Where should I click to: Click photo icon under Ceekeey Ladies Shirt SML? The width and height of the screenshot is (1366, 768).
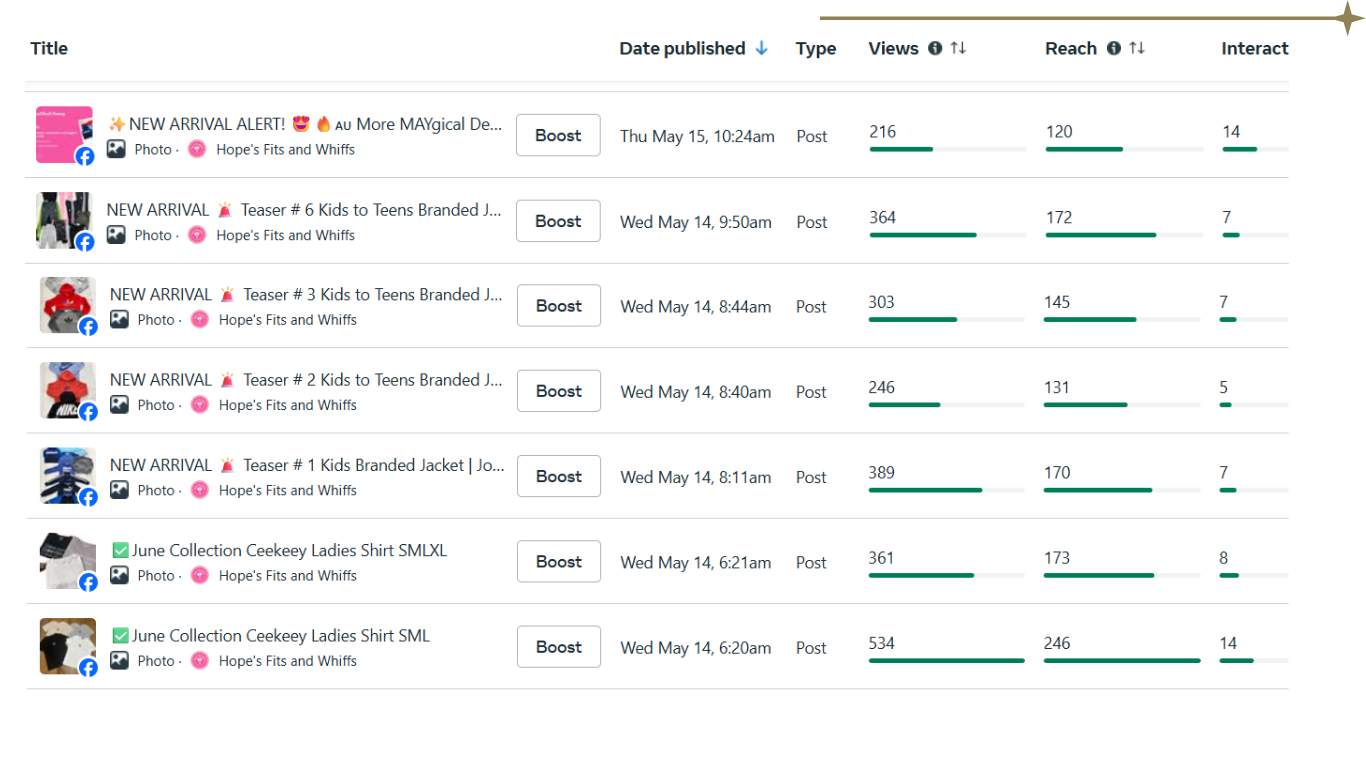coord(119,661)
